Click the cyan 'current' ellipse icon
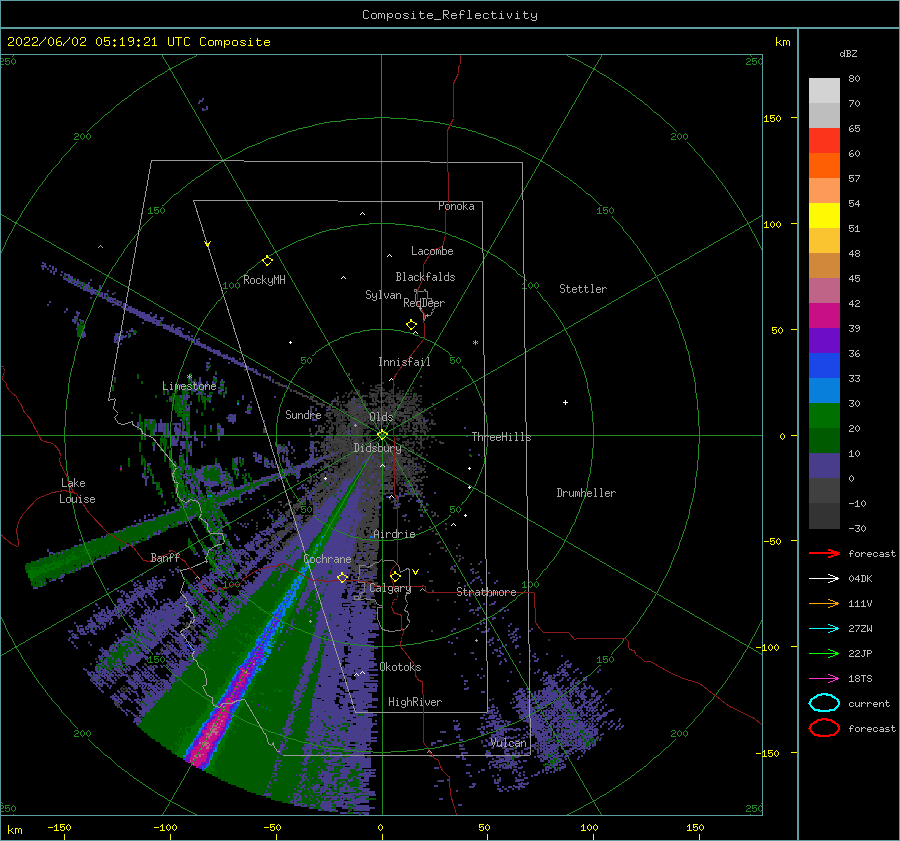 (824, 703)
